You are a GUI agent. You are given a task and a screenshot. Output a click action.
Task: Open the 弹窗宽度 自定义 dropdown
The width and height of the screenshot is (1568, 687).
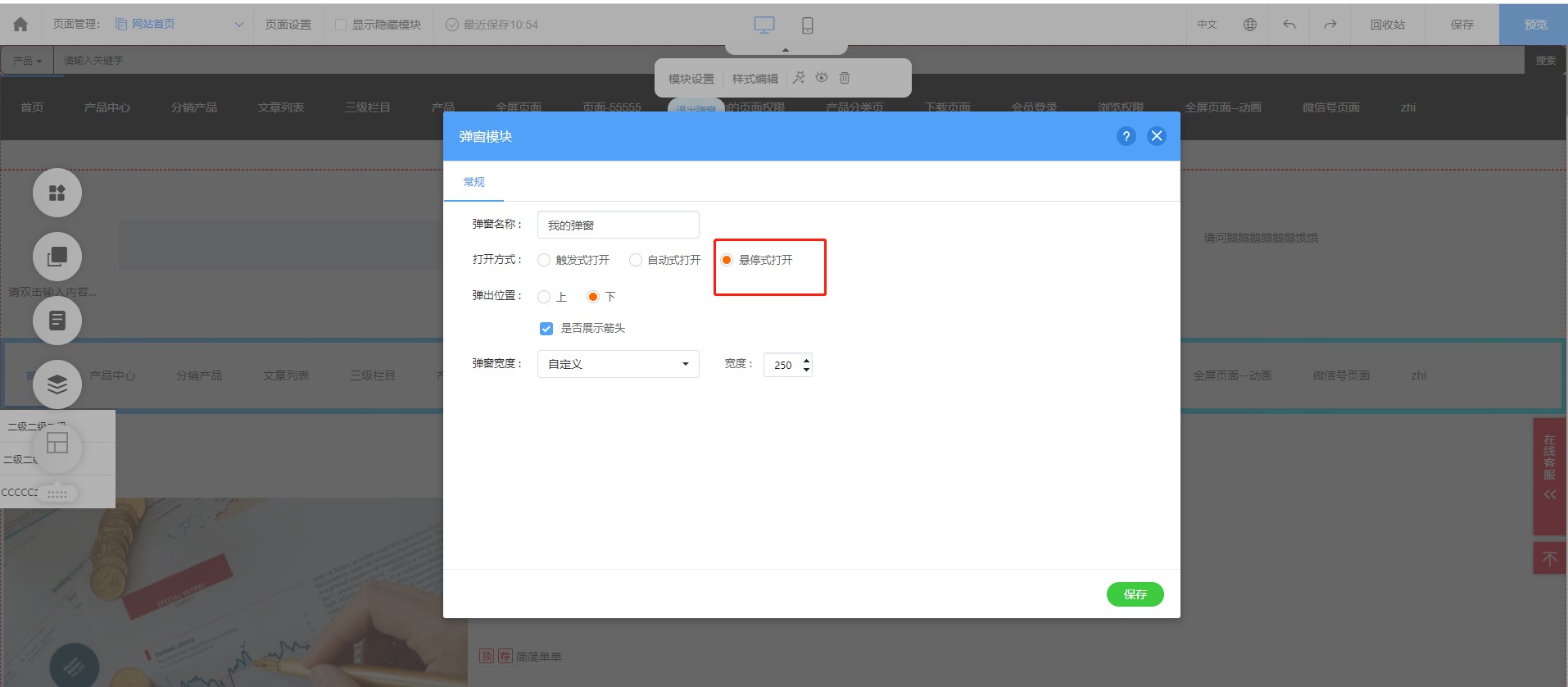click(619, 364)
